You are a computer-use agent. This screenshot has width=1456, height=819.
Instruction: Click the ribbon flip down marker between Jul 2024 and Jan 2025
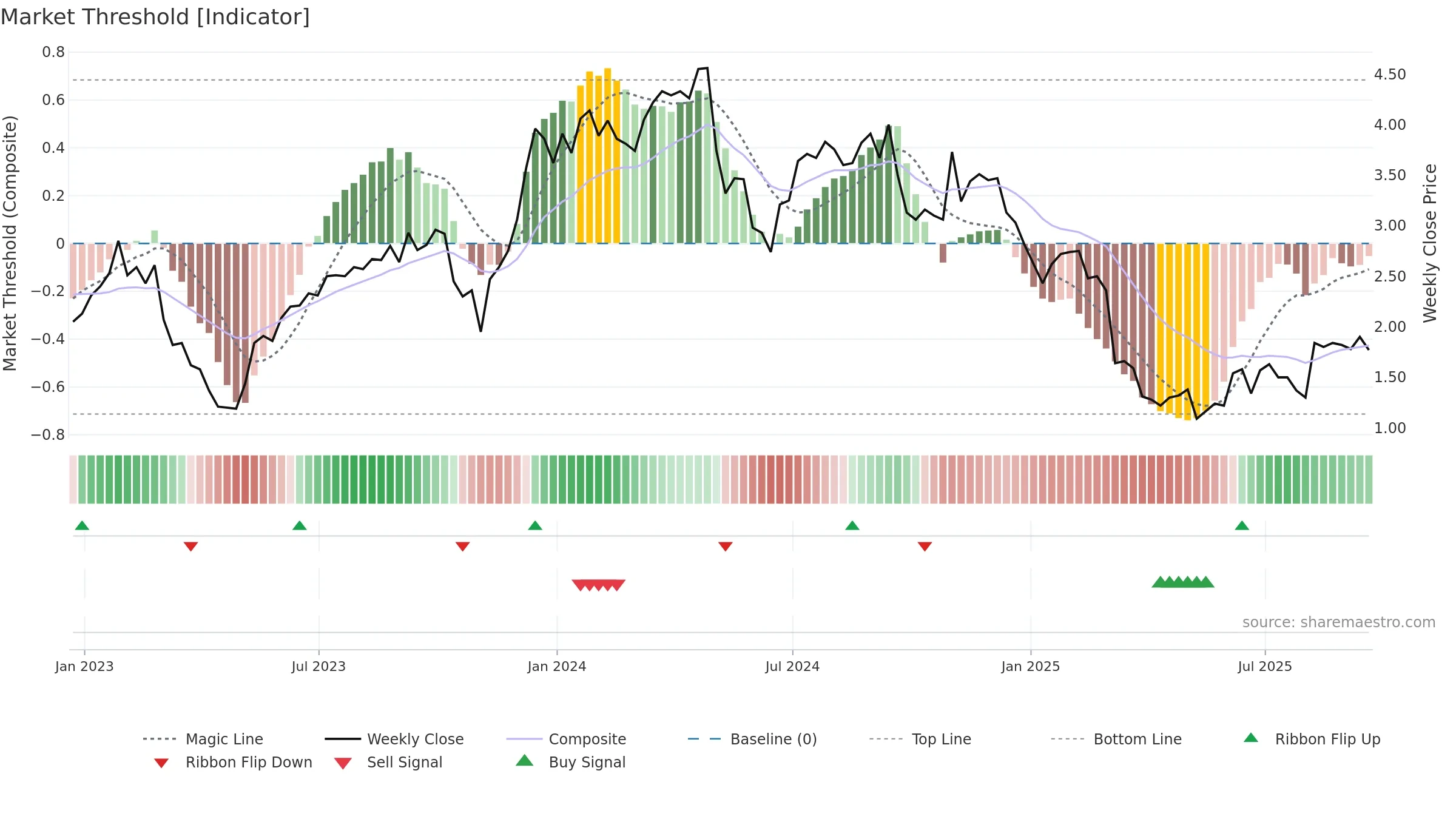click(925, 547)
